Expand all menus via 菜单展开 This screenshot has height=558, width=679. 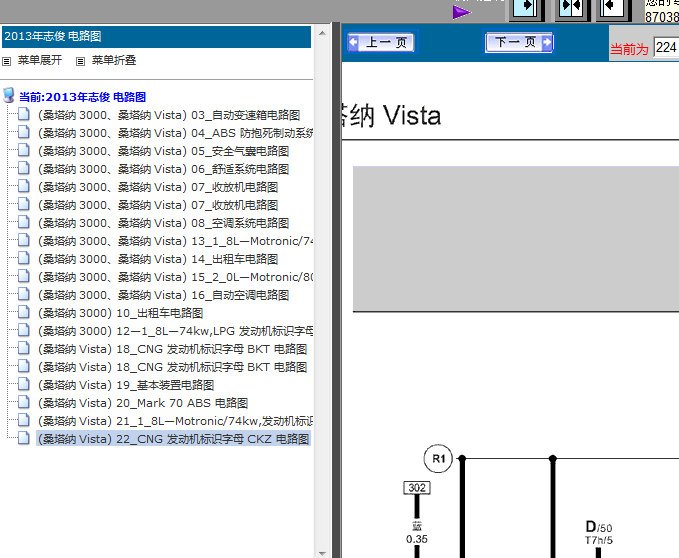40,60
